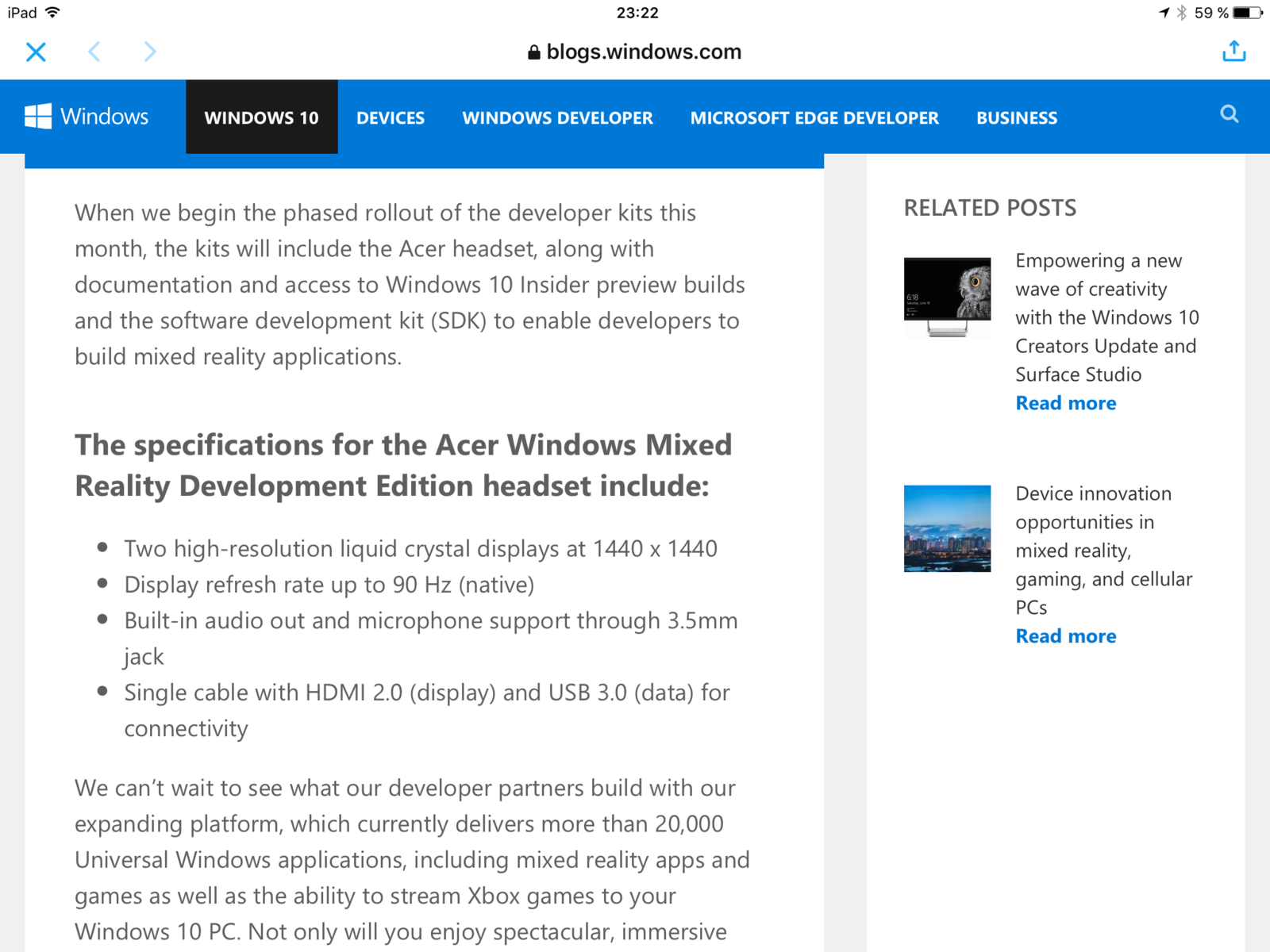Tap the Bluetooth status icon
The image size is (1270, 952).
tap(1182, 13)
